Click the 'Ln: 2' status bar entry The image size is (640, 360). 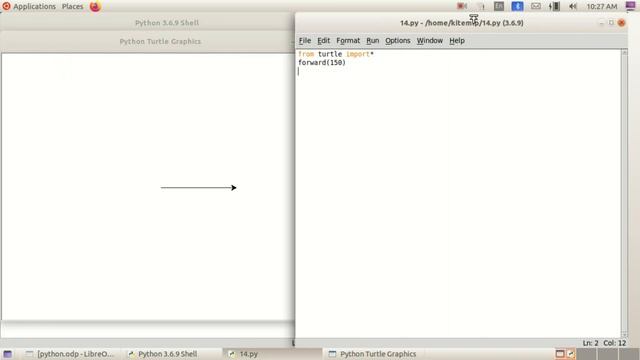pyautogui.click(x=590, y=343)
